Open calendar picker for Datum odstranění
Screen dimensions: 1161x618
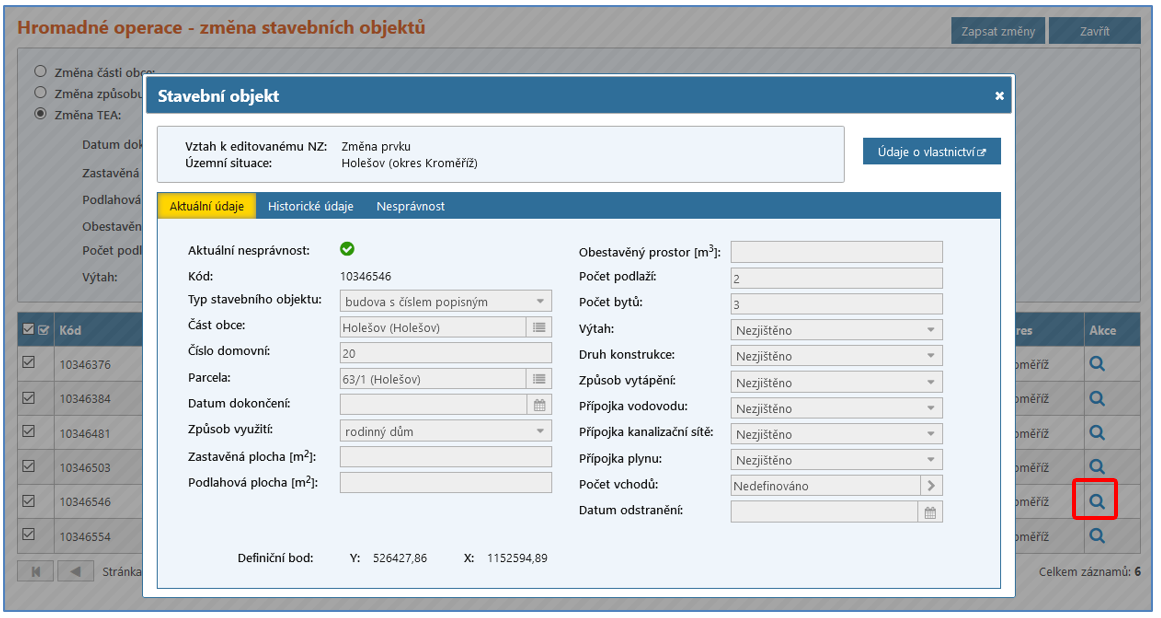point(930,512)
